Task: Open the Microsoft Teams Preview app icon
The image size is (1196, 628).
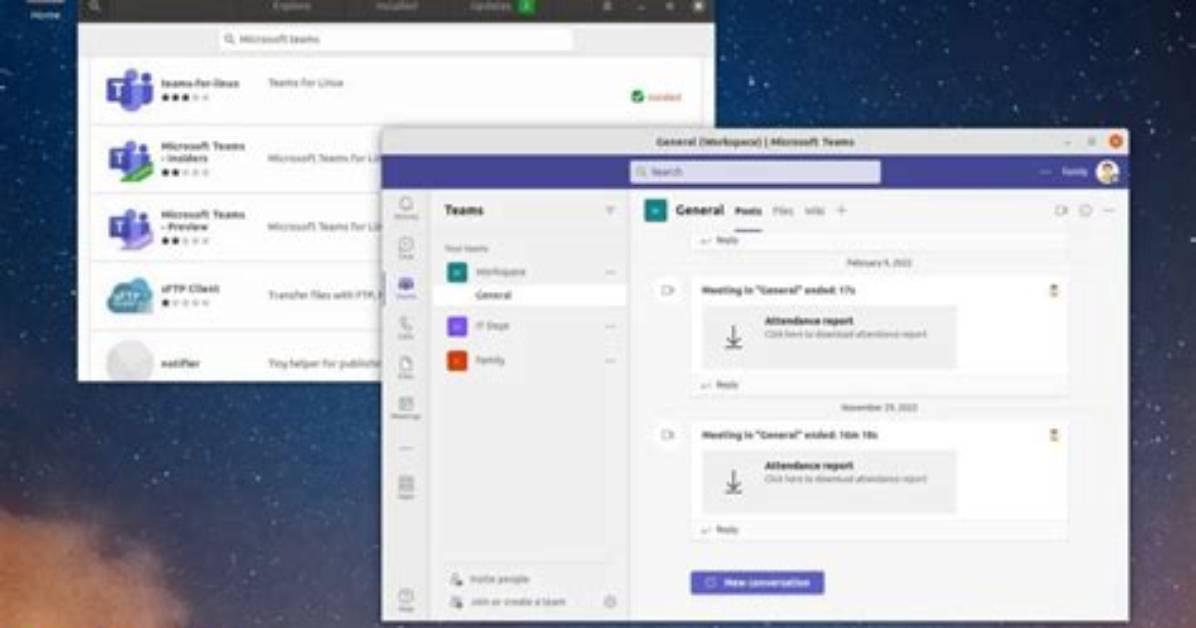Action: pyautogui.click(x=130, y=227)
